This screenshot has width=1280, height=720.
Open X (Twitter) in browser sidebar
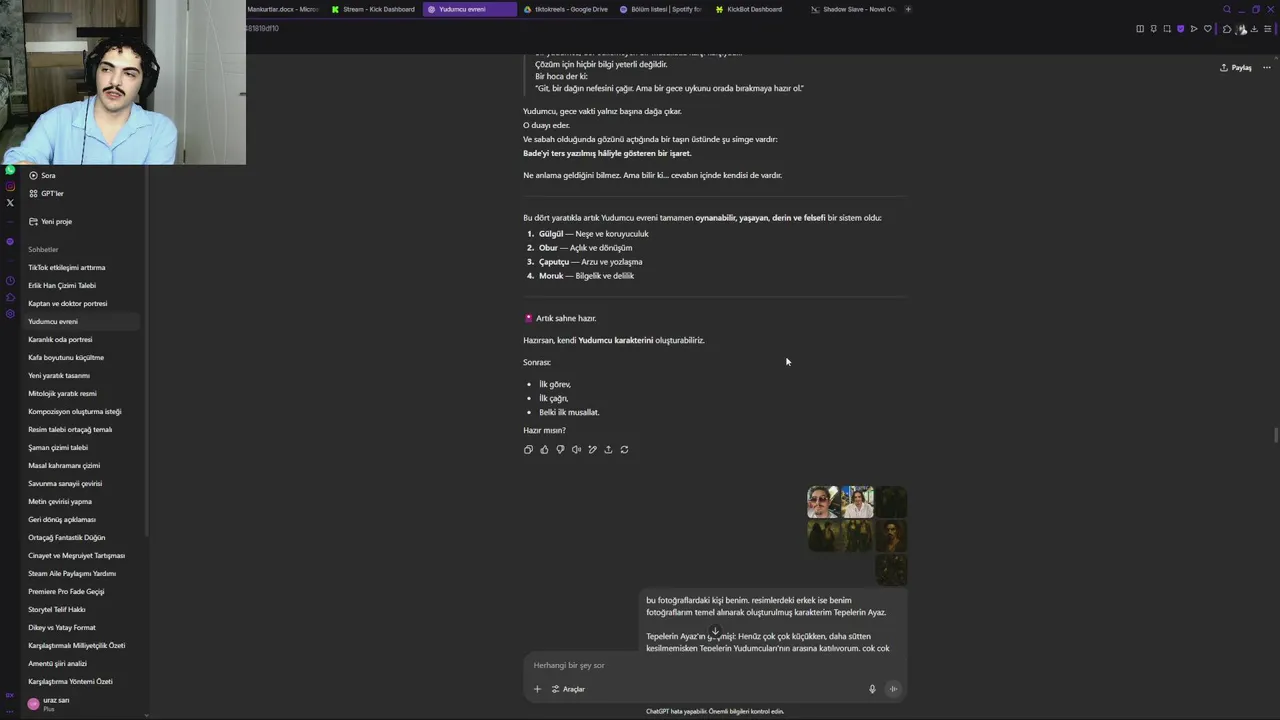[x=10, y=203]
